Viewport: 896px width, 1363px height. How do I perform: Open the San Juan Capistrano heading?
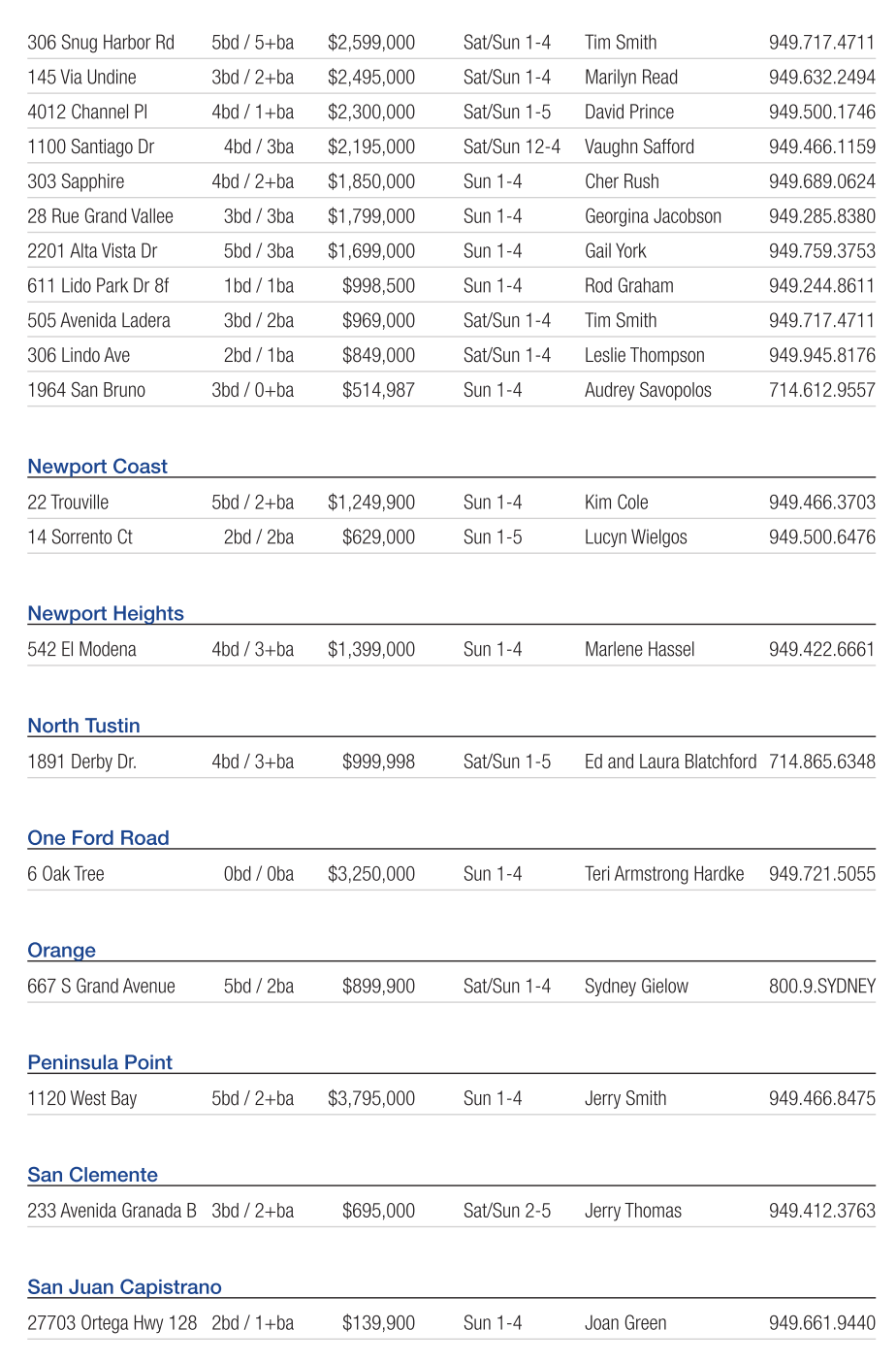[x=124, y=1287]
